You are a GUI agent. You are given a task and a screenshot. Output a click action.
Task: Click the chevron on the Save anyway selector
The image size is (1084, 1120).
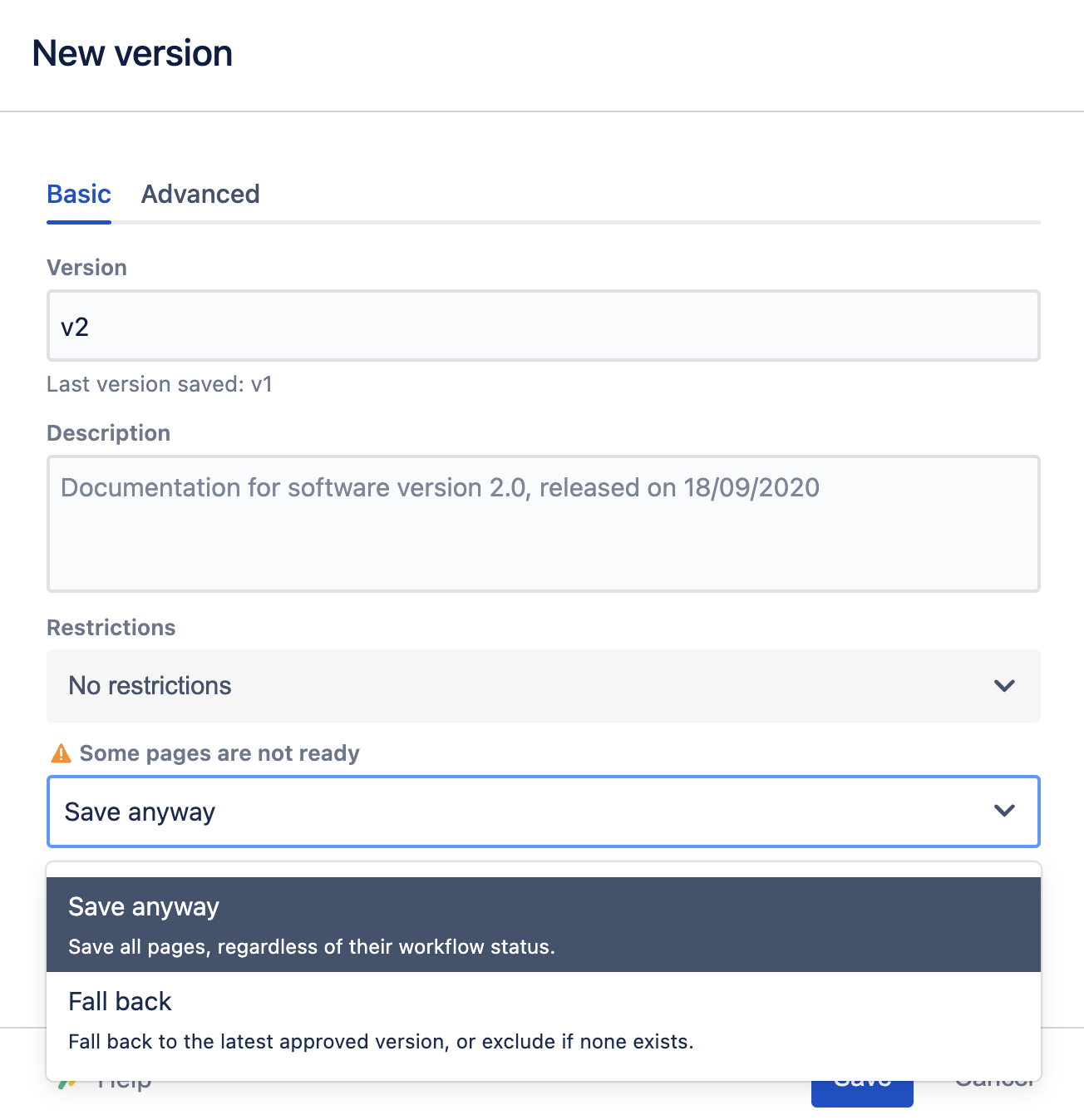point(1005,811)
